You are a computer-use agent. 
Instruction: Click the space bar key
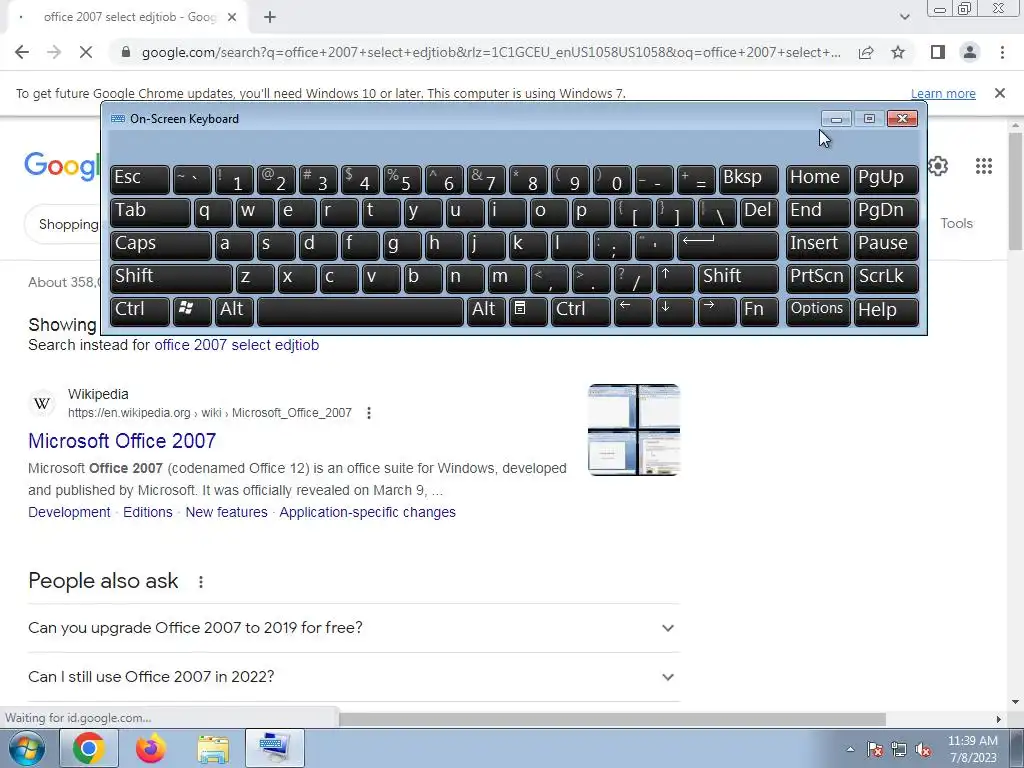360,311
